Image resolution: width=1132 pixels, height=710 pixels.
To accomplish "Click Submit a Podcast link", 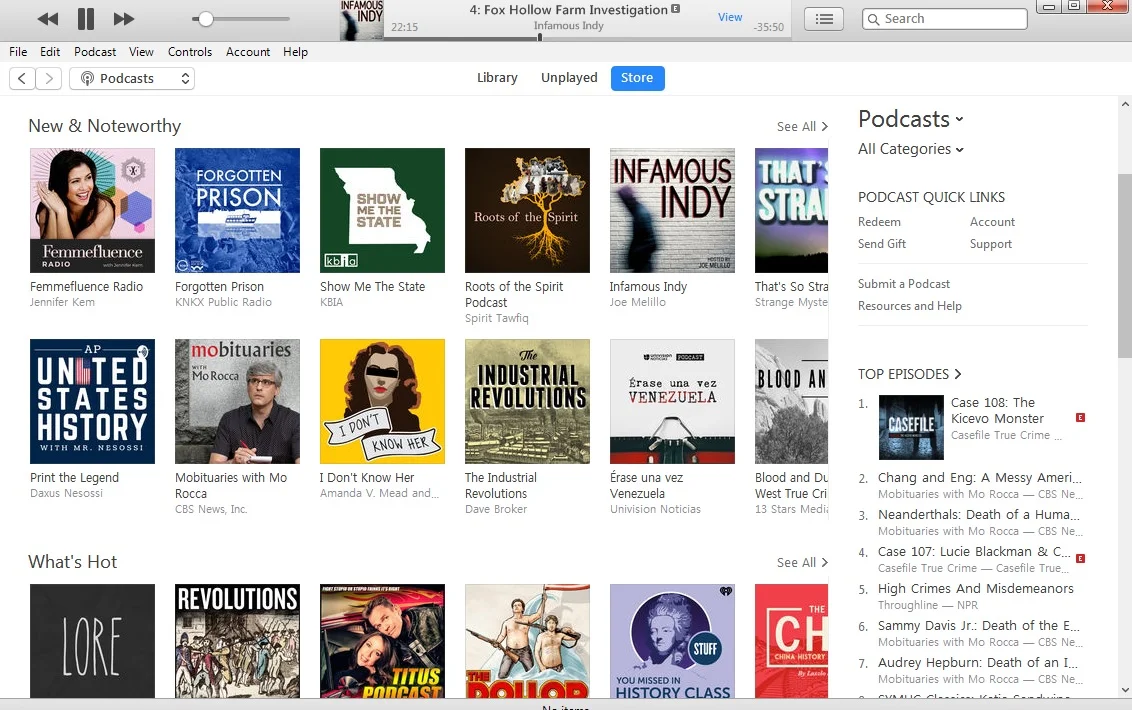I will (903, 284).
